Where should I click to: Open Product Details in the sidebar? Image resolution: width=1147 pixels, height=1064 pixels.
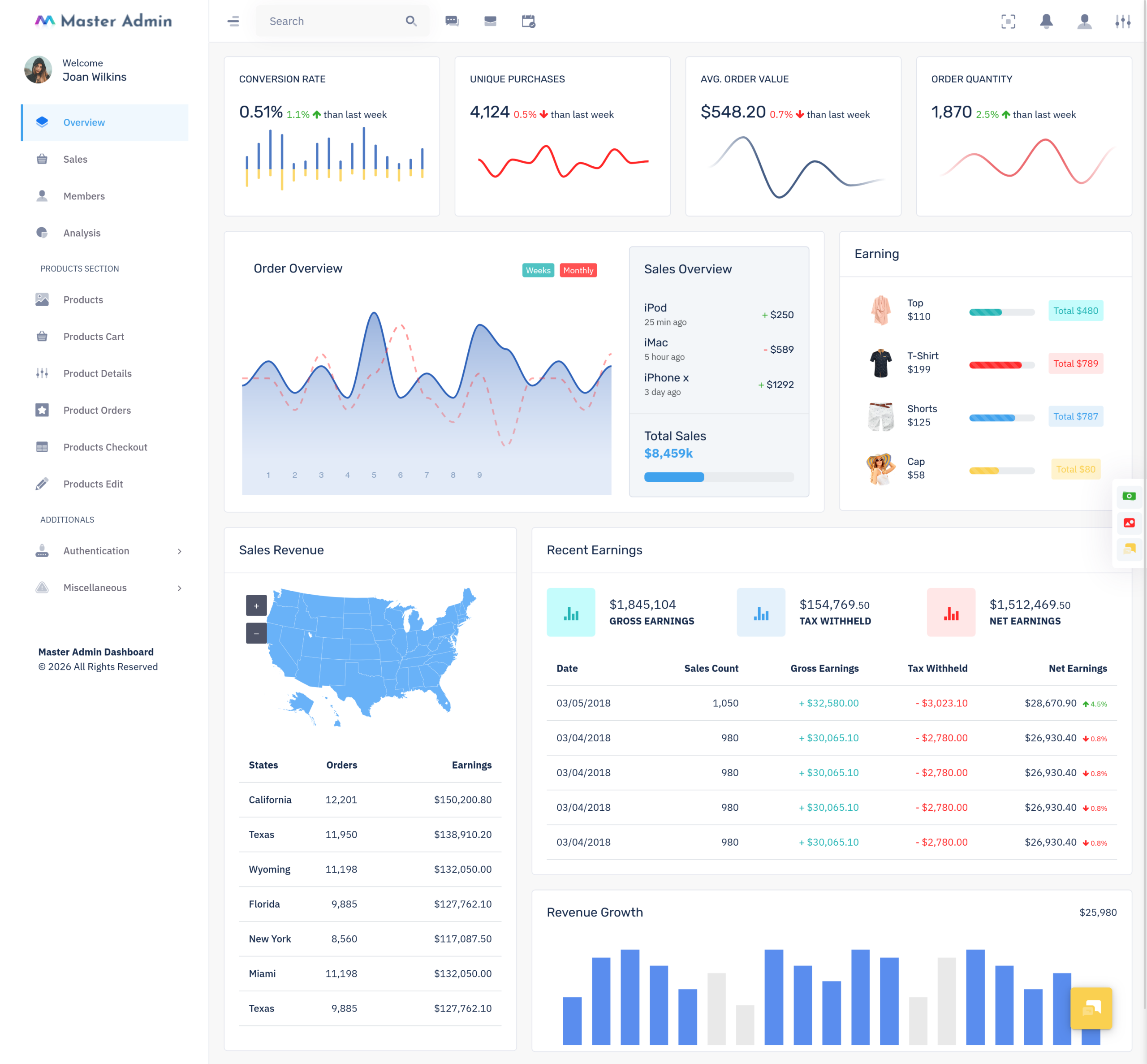(105, 374)
